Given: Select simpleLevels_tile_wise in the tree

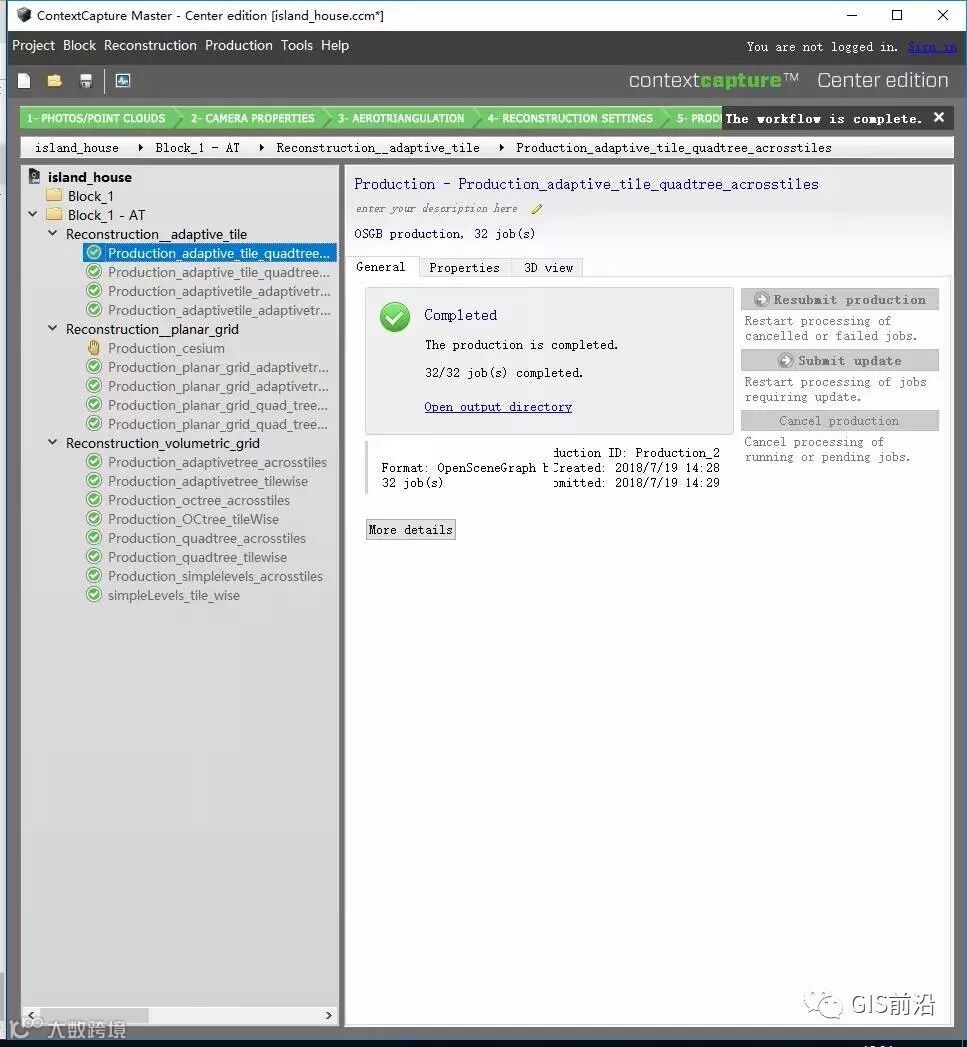Looking at the screenshot, I should [174, 595].
